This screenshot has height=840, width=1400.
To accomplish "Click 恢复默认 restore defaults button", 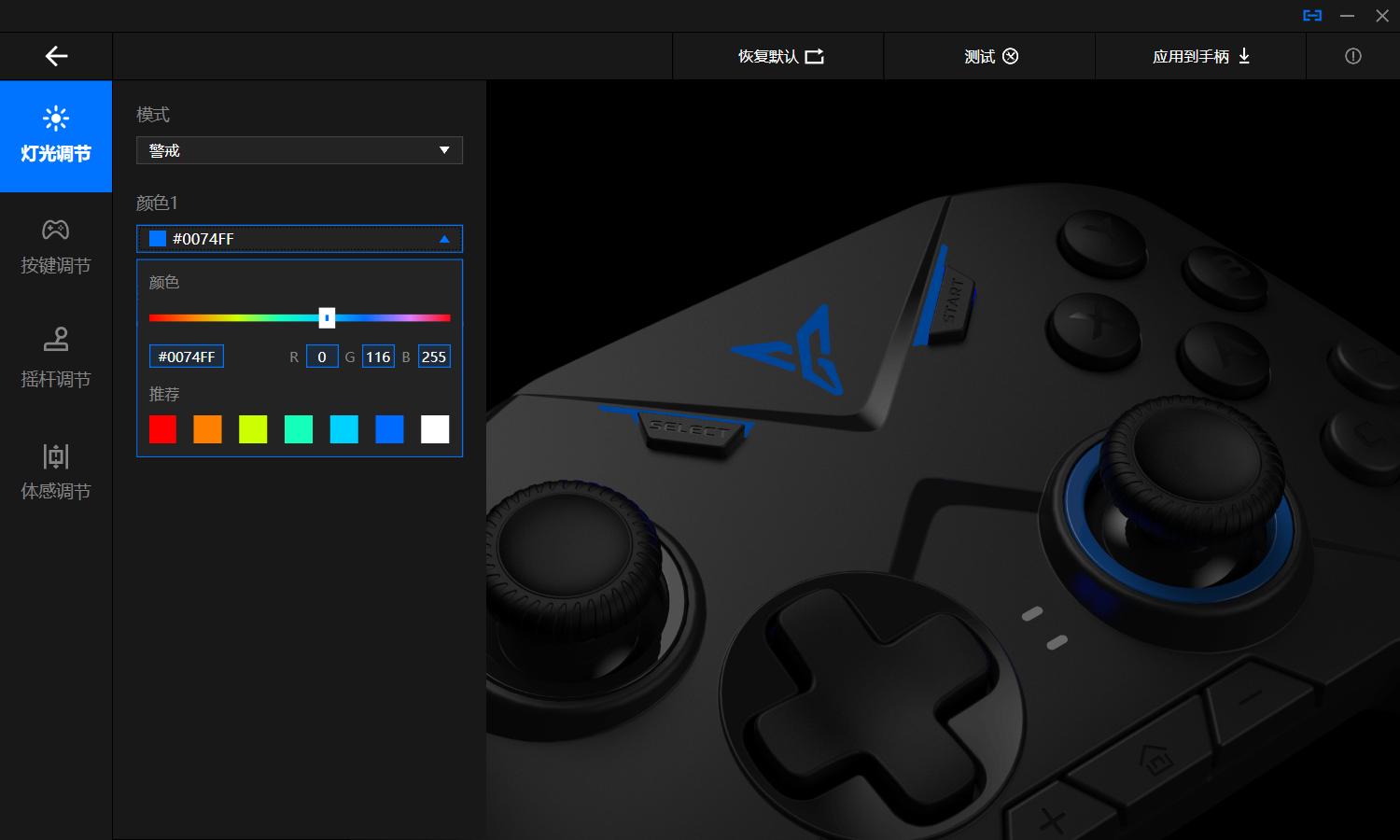I will click(x=779, y=56).
